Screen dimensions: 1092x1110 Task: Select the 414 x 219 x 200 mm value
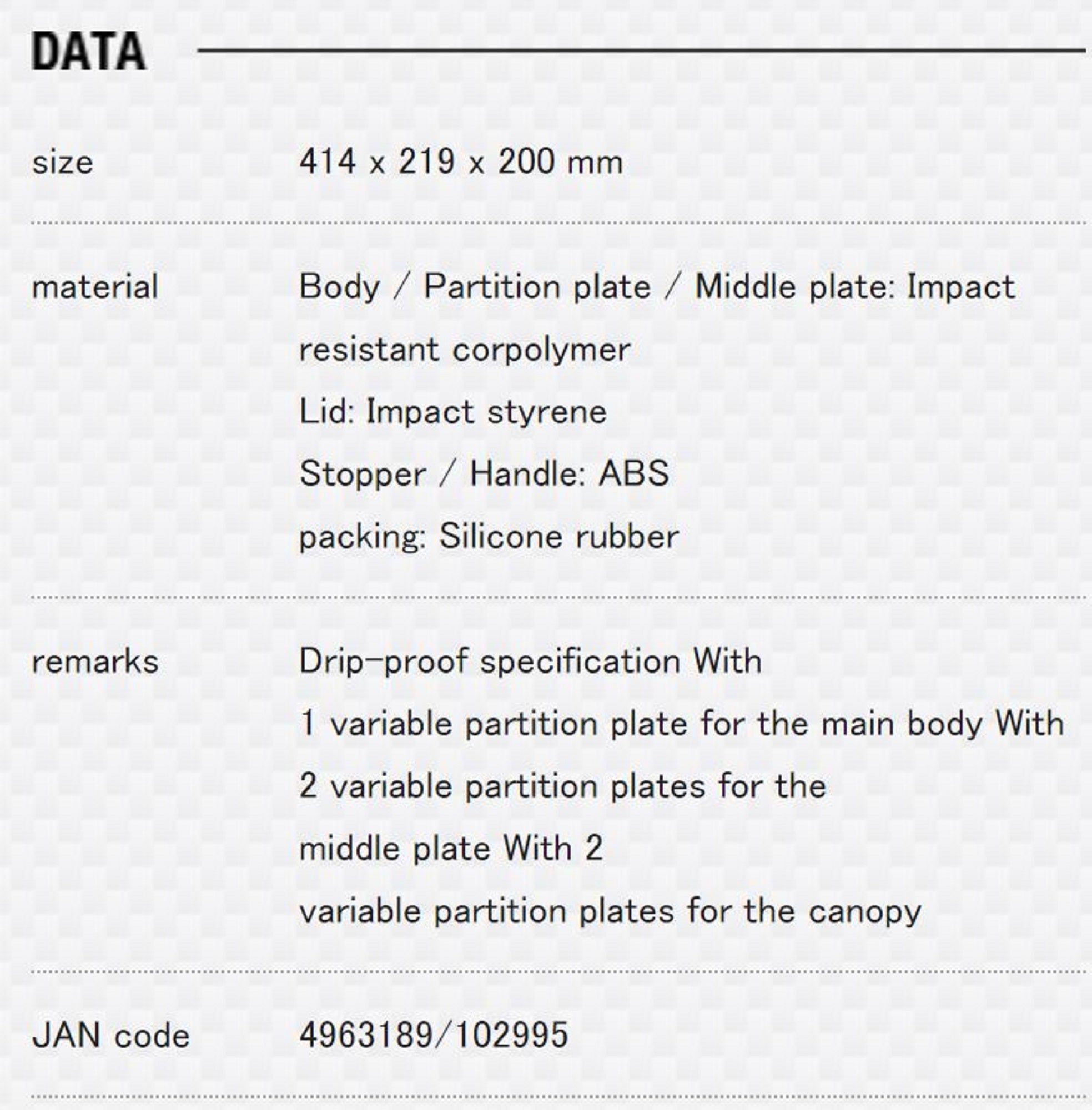click(461, 162)
